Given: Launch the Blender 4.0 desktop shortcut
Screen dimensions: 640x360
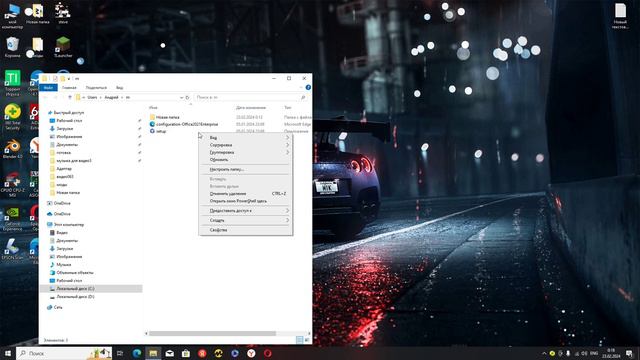Looking at the screenshot, I should [12, 149].
